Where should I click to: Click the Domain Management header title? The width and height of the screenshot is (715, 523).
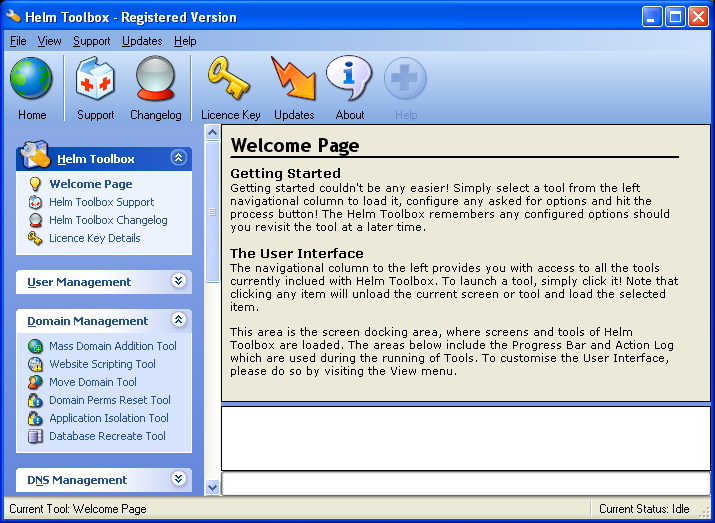tap(88, 321)
